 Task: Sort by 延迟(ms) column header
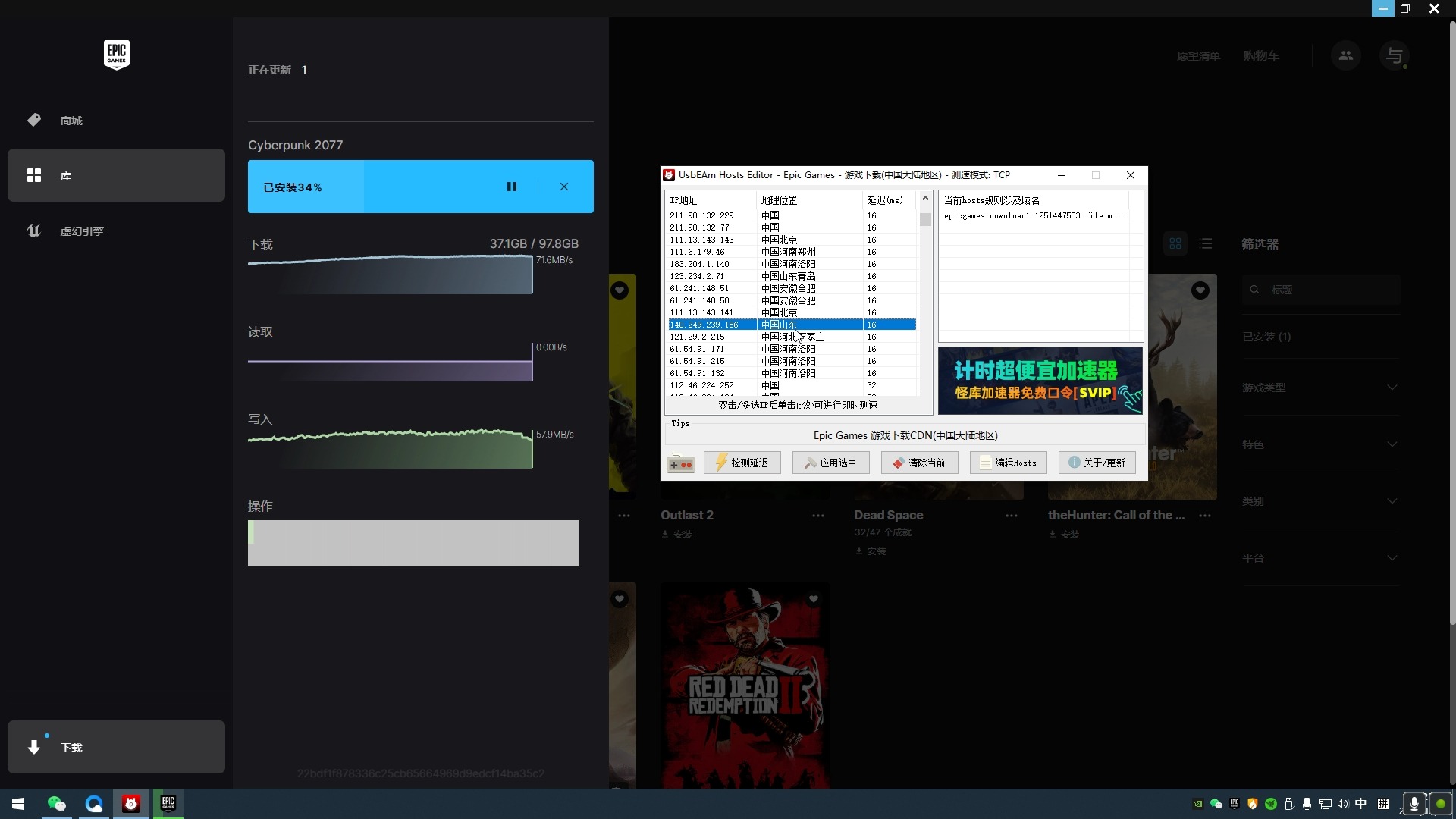pyautogui.click(x=890, y=200)
